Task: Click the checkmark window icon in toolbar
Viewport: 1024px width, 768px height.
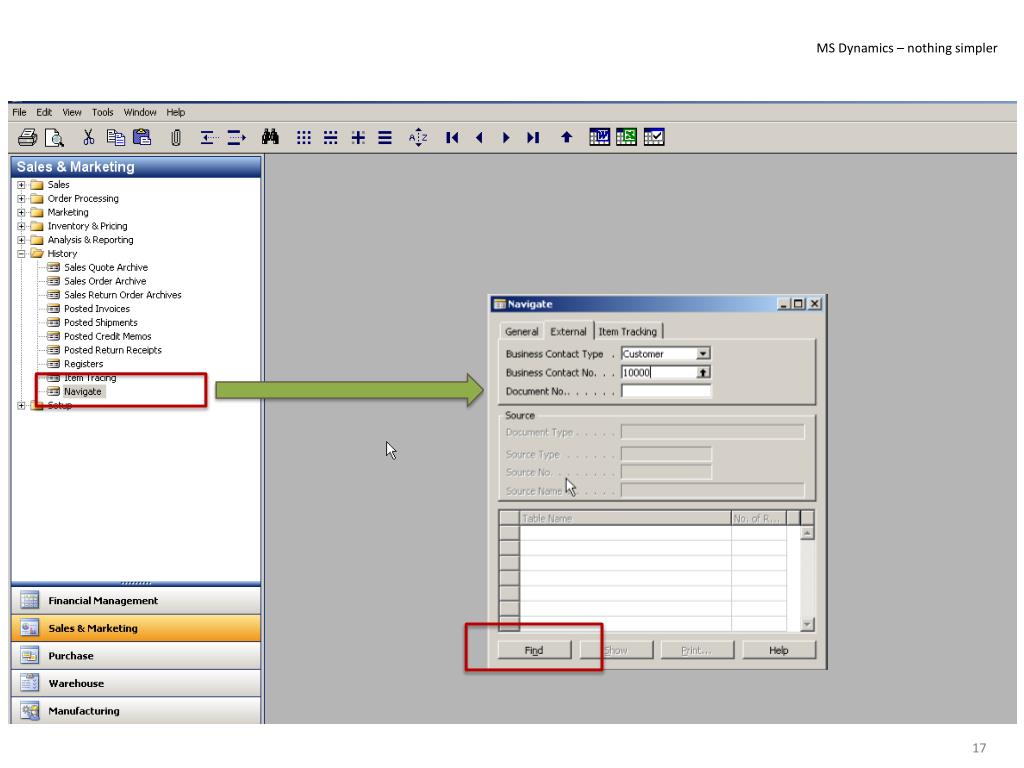Action: tap(654, 137)
